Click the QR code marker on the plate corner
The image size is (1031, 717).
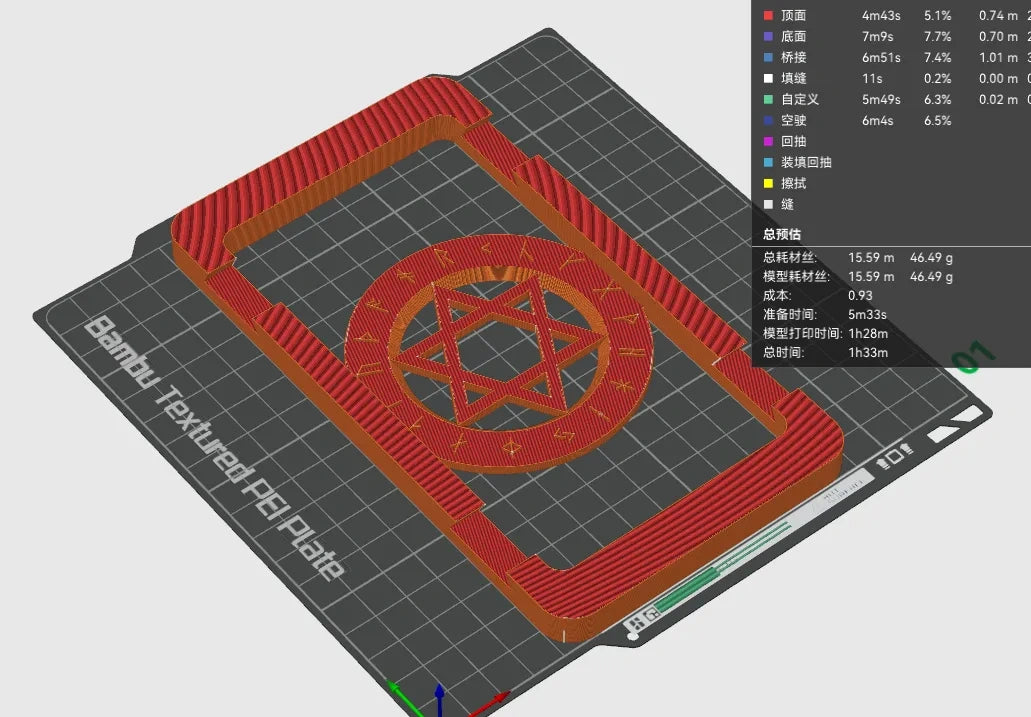tap(640, 619)
